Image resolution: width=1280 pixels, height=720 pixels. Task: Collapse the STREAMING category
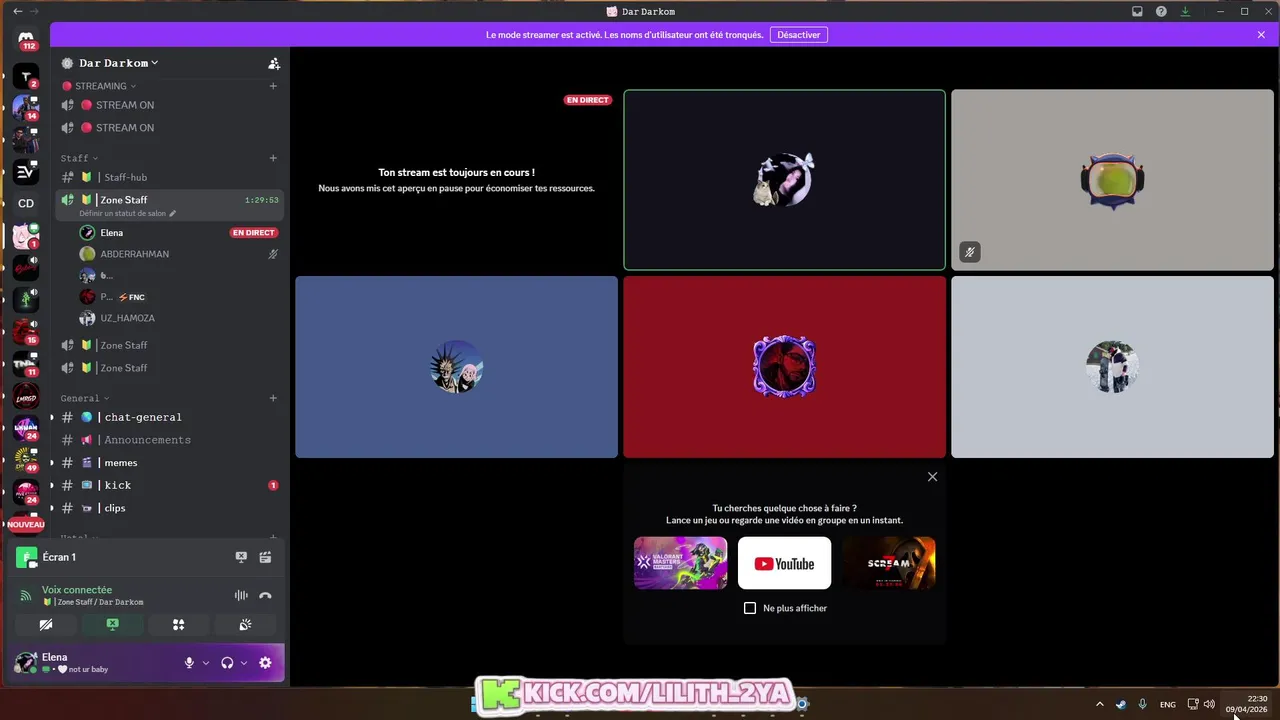click(101, 86)
